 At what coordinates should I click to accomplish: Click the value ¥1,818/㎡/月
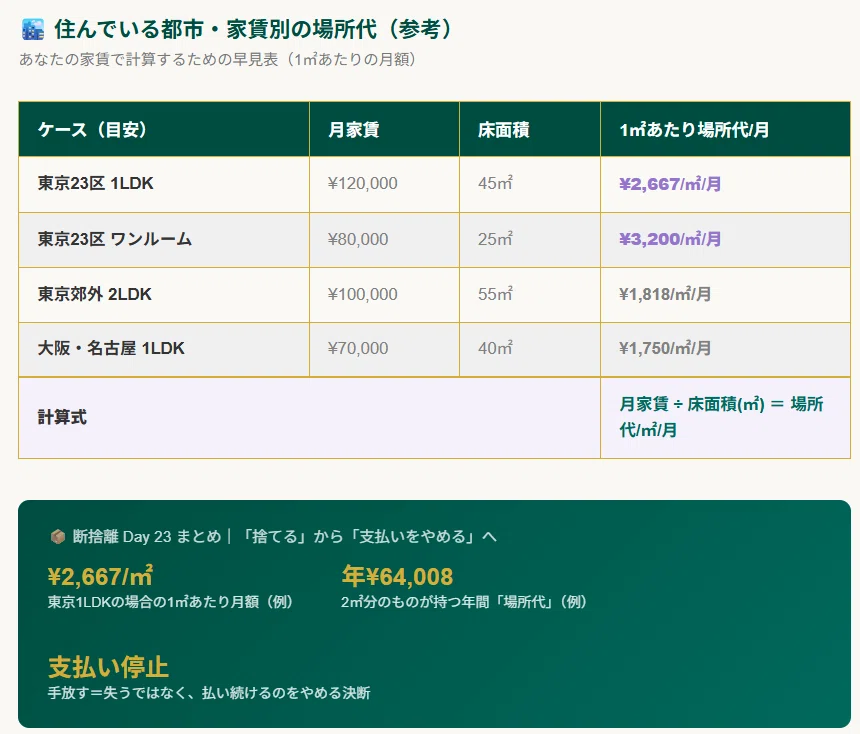[x=665, y=295]
